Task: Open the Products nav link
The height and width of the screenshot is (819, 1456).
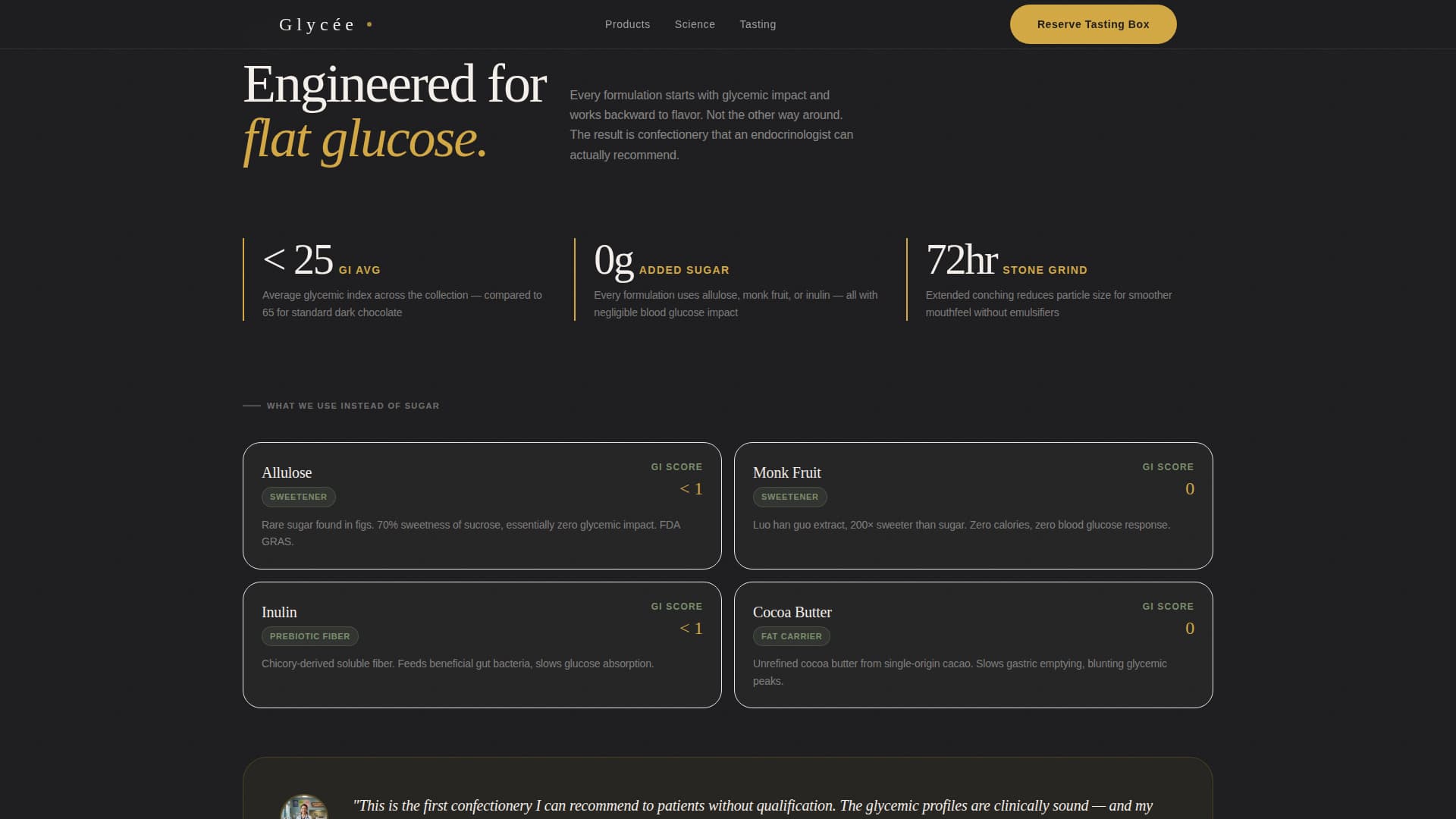Action: 627,24
